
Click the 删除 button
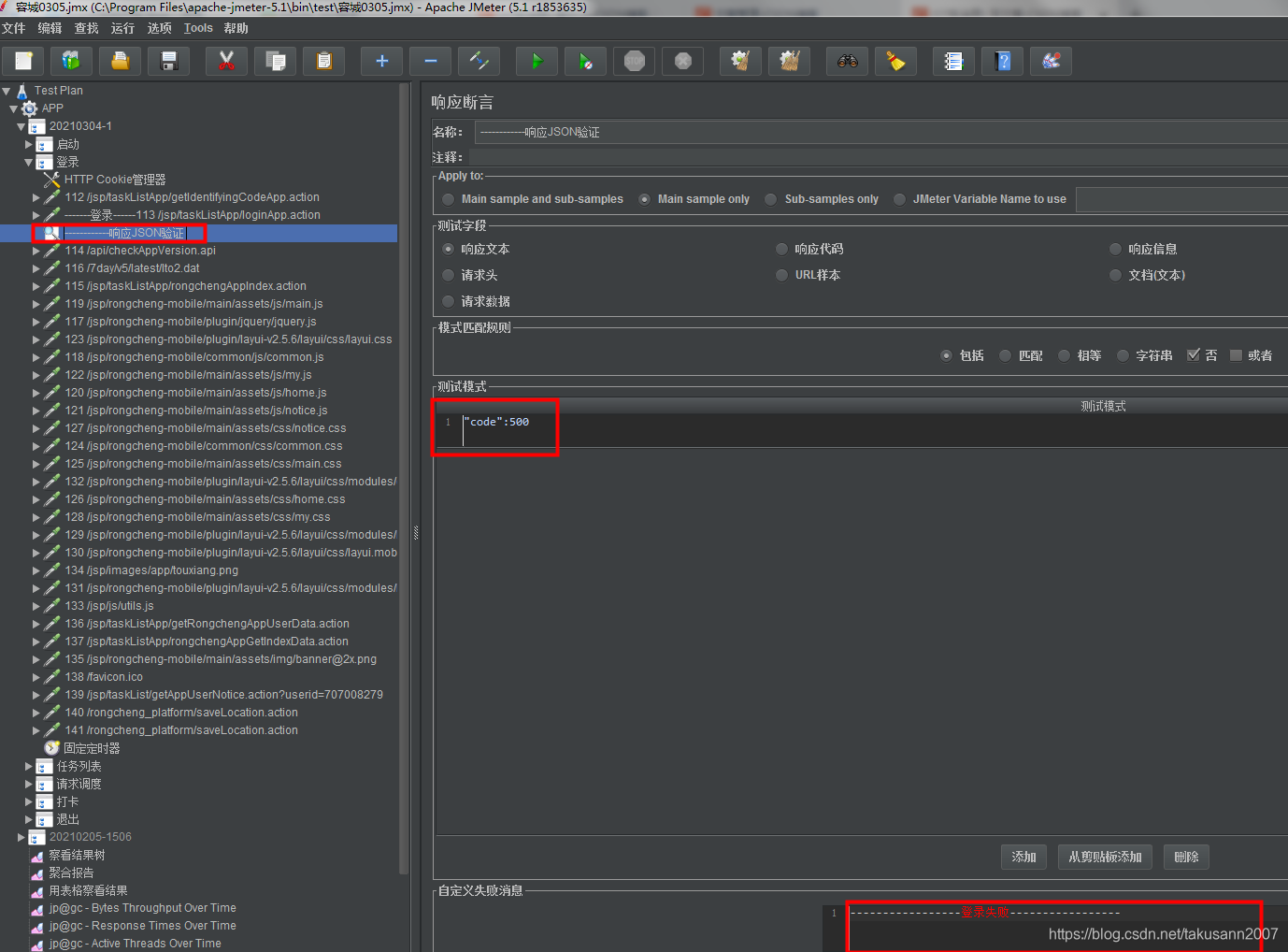(x=1186, y=857)
